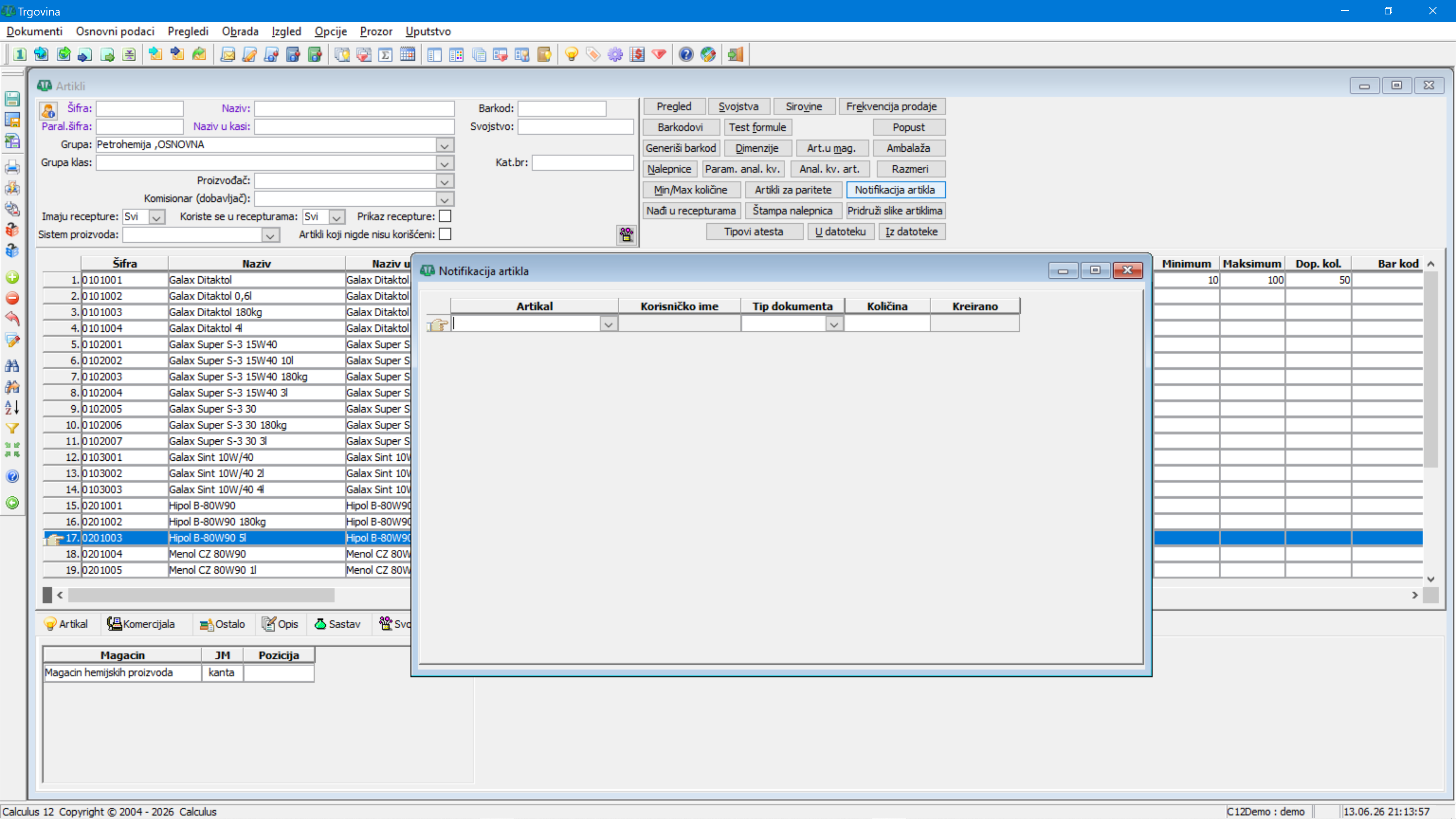
Task: Click the blue help question icon in toolbar
Action: pos(686,54)
